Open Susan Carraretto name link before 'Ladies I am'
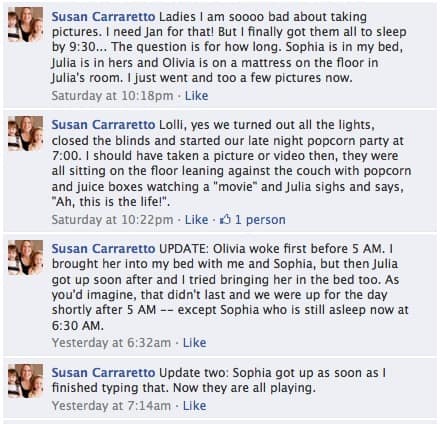Image resolution: width=441 pixels, height=424 pixels. point(103,17)
